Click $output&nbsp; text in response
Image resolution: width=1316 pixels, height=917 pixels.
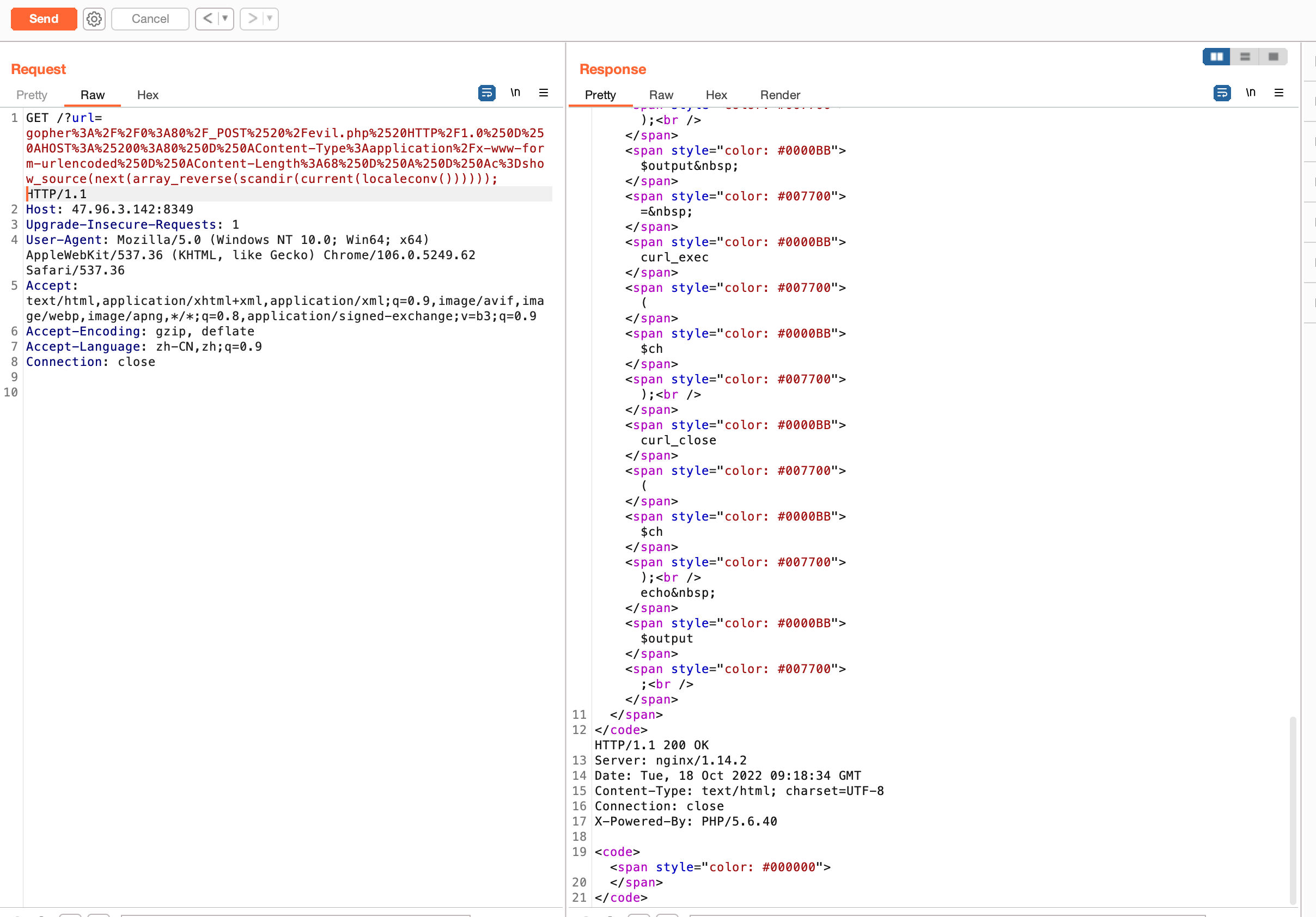(x=690, y=166)
